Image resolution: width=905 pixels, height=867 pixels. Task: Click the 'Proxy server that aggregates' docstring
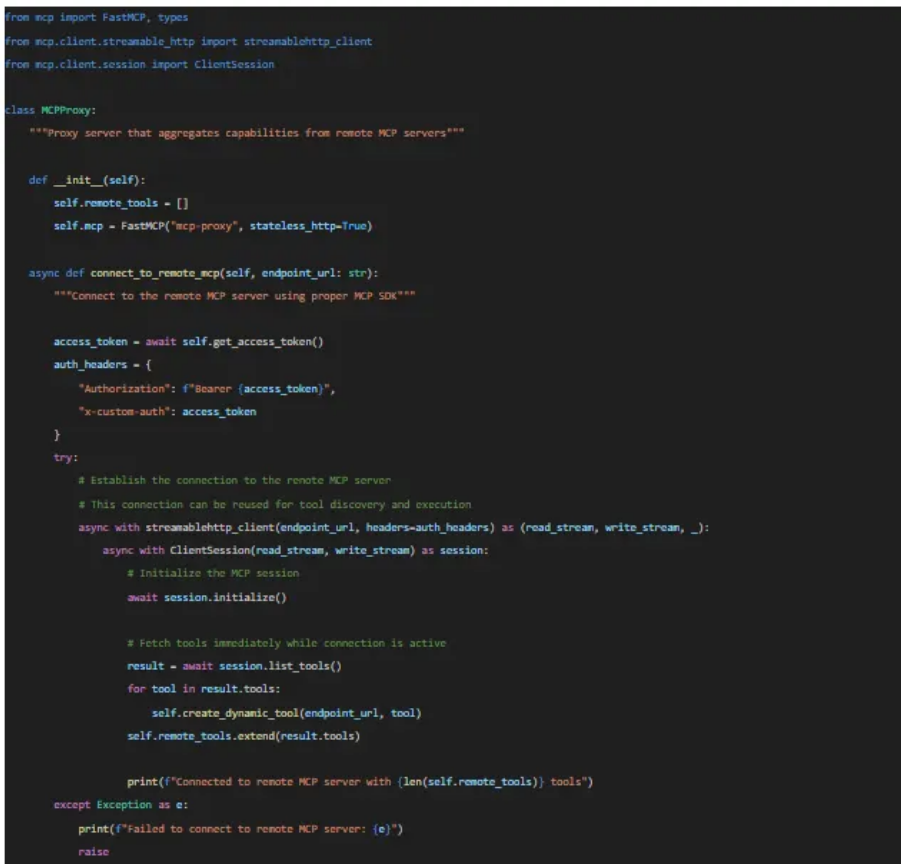click(x=245, y=133)
